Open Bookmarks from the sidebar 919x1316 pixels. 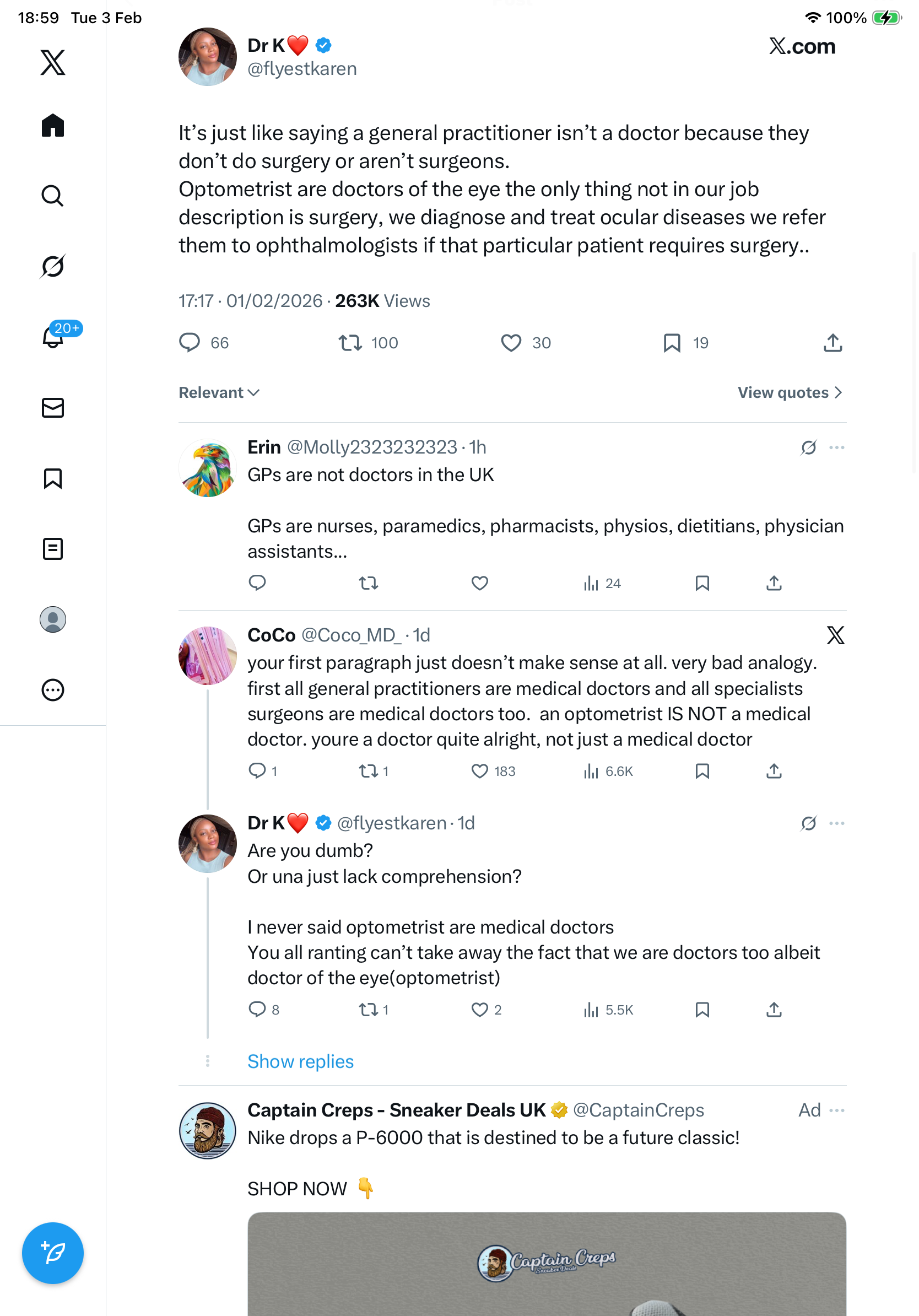pyautogui.click(x=53, y=478)
